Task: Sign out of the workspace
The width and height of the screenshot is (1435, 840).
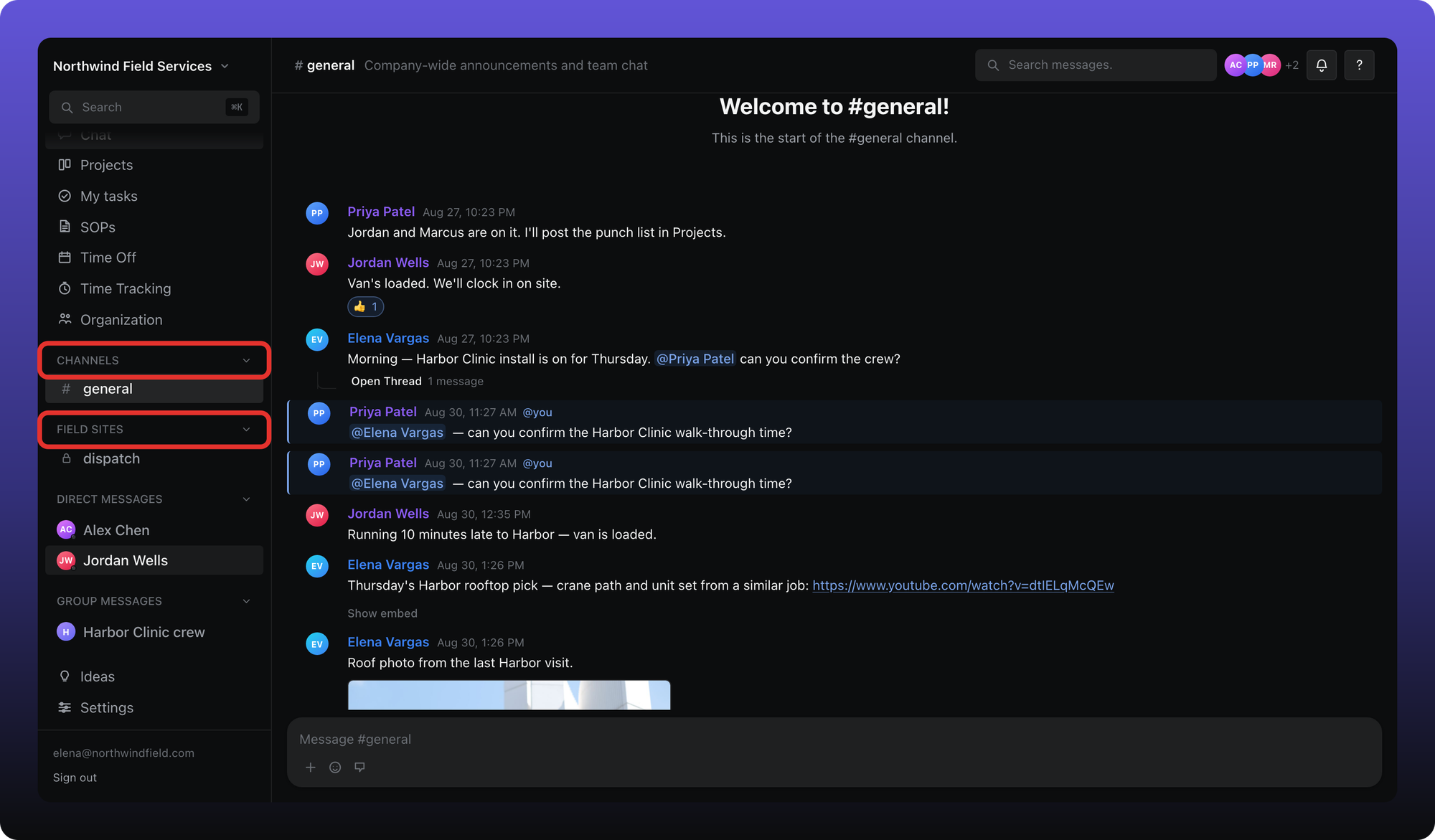Action: coord(75,778)
